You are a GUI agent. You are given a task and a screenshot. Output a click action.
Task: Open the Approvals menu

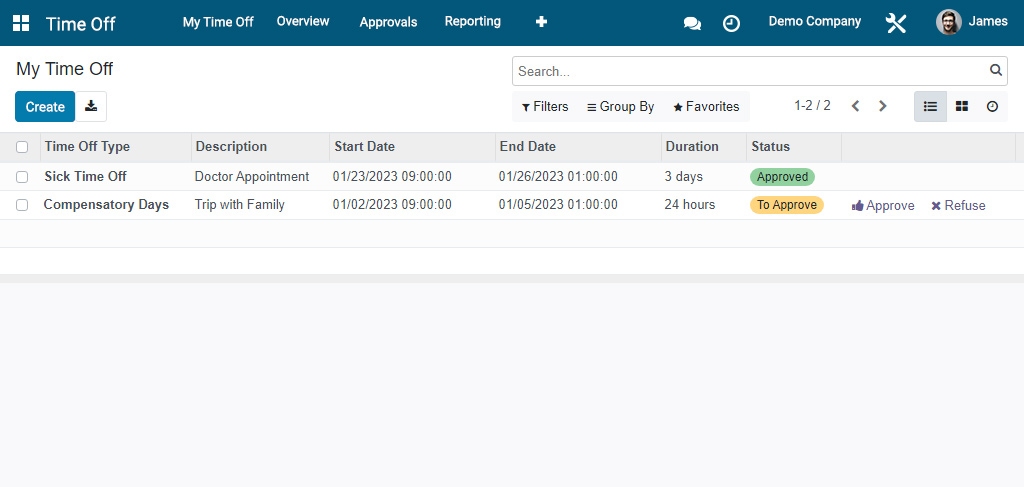(x=388, y=22)
